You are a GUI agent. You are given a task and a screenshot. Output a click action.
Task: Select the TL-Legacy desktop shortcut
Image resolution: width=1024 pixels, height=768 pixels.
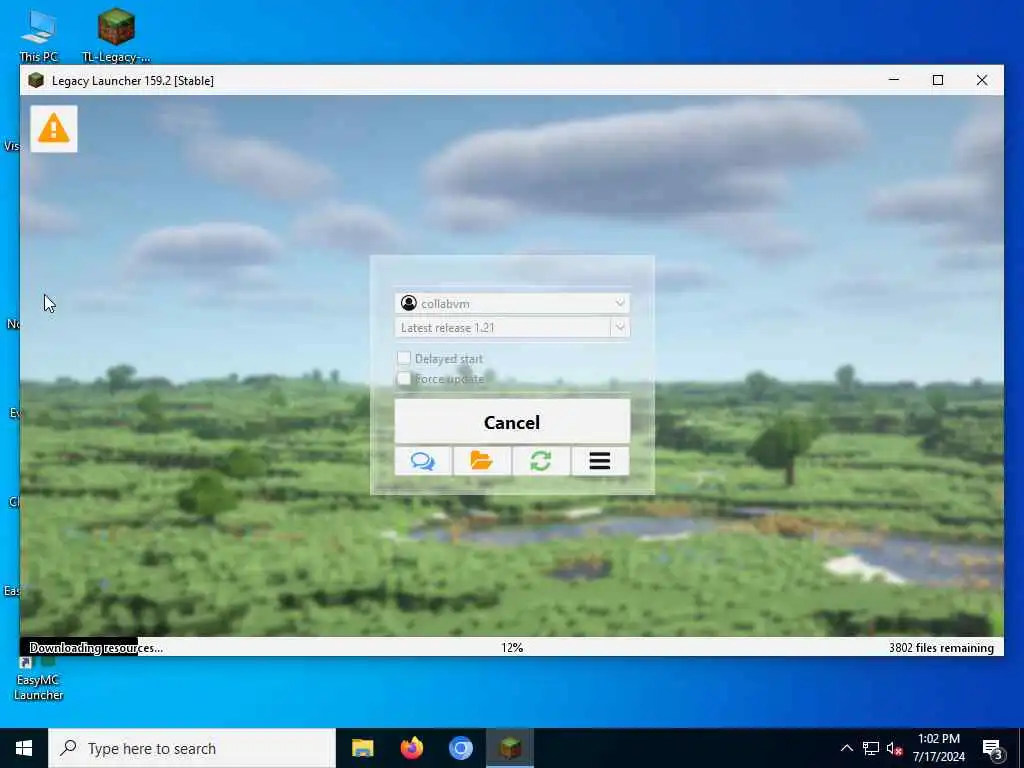click(116, 35)
